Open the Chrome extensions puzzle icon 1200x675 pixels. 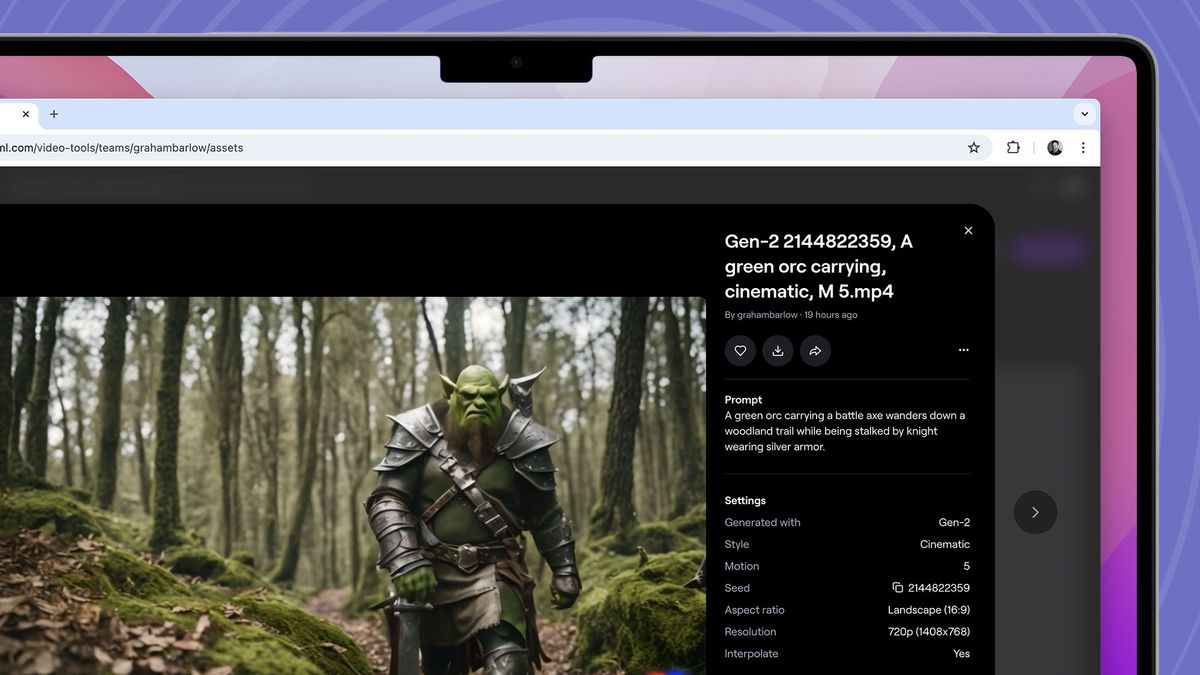coord(1013,147)
